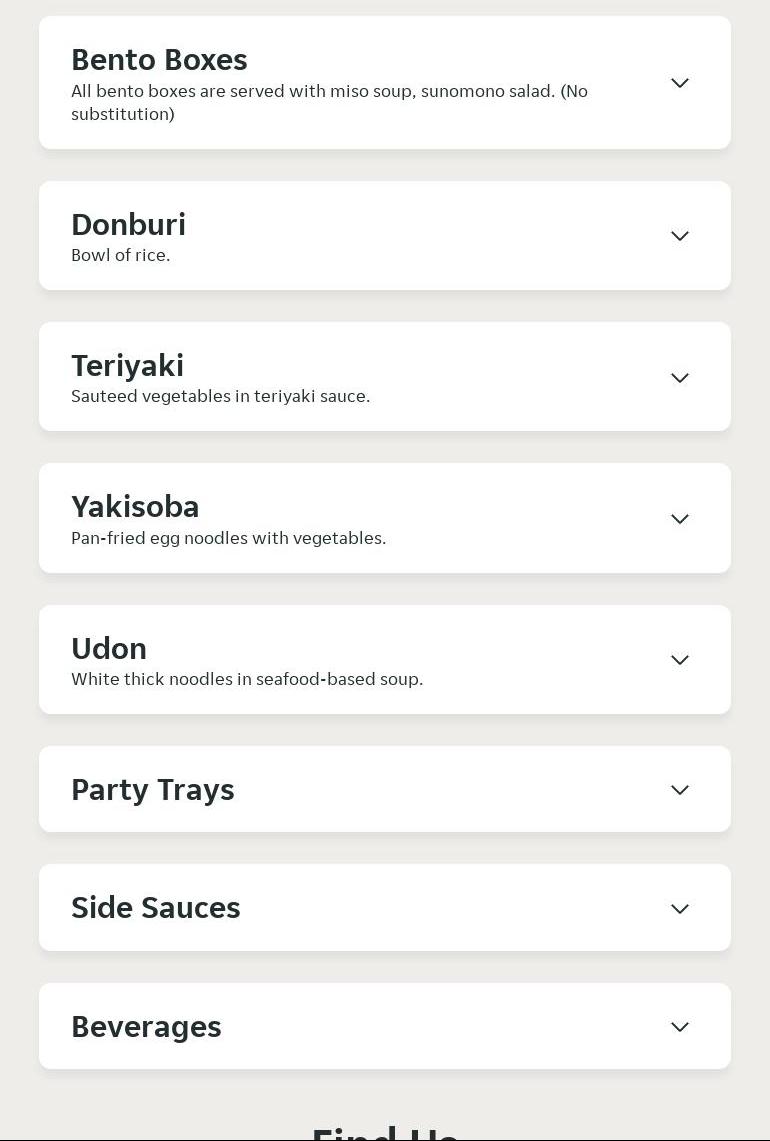Select the Donburi heading
This screenshot has width=770, height=1141.
[x=128, y=225]
